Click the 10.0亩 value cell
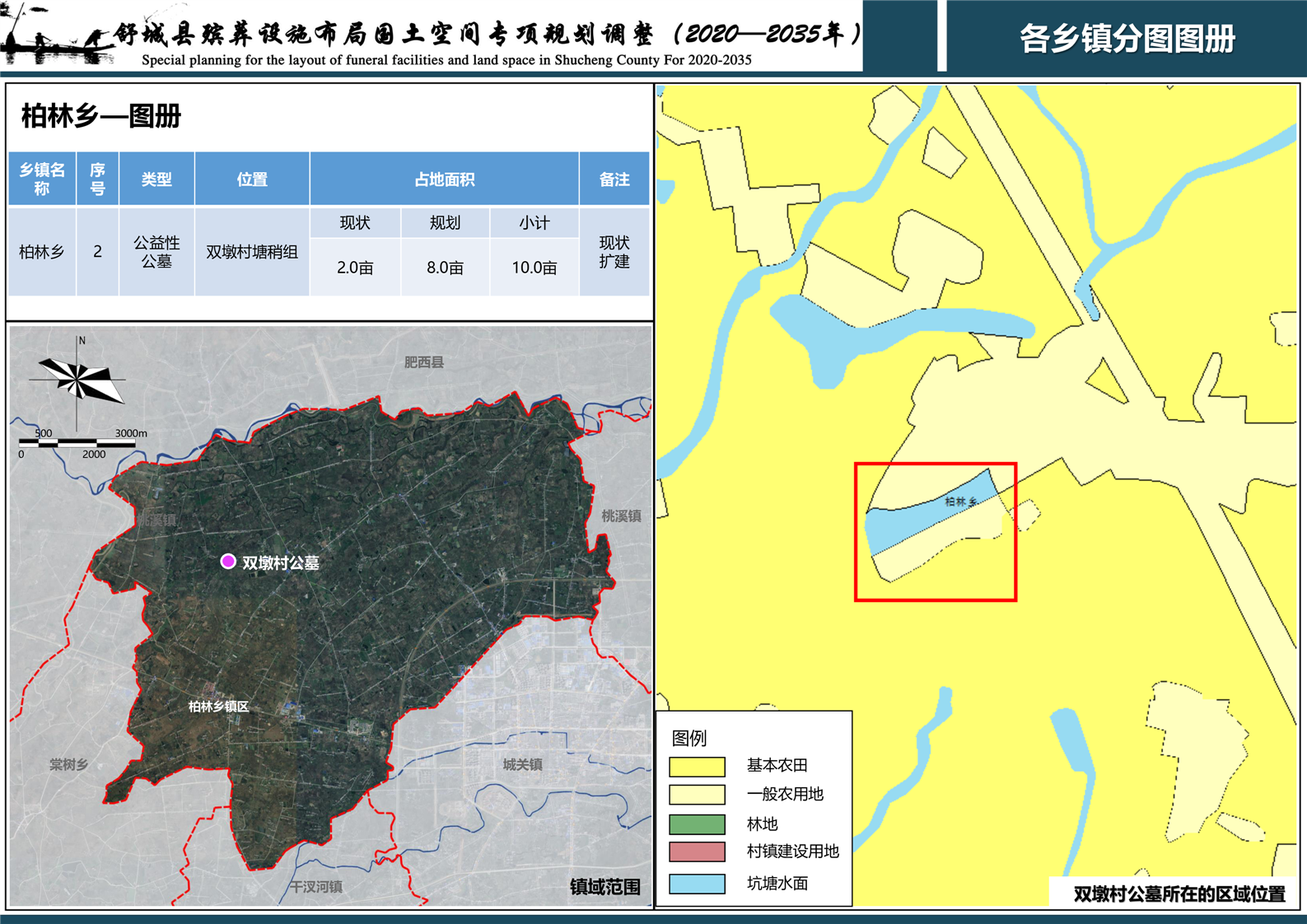The height and width of the screenshot is (924, 1307). (534, 268)
